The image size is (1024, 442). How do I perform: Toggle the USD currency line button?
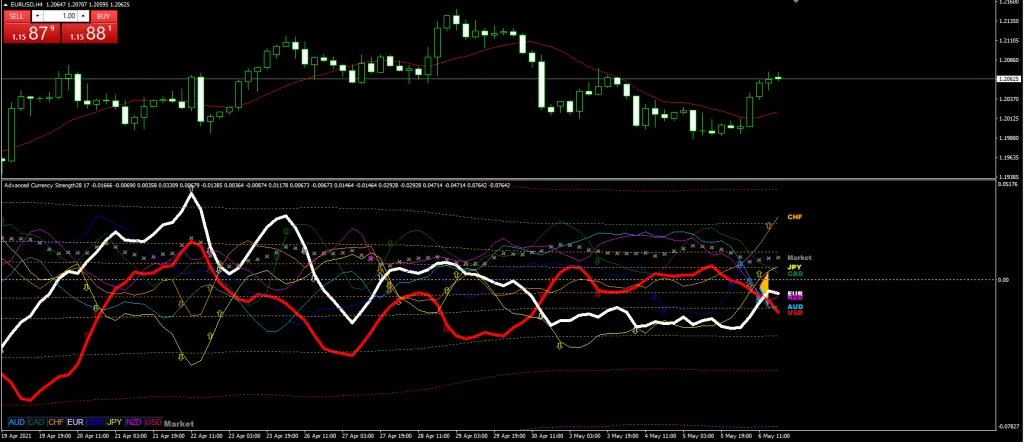[x=153, y=423]
